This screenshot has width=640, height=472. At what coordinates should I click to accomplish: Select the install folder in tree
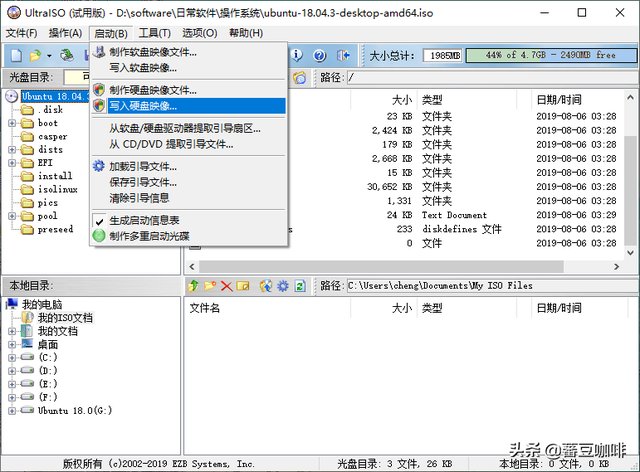click(55, 176)
